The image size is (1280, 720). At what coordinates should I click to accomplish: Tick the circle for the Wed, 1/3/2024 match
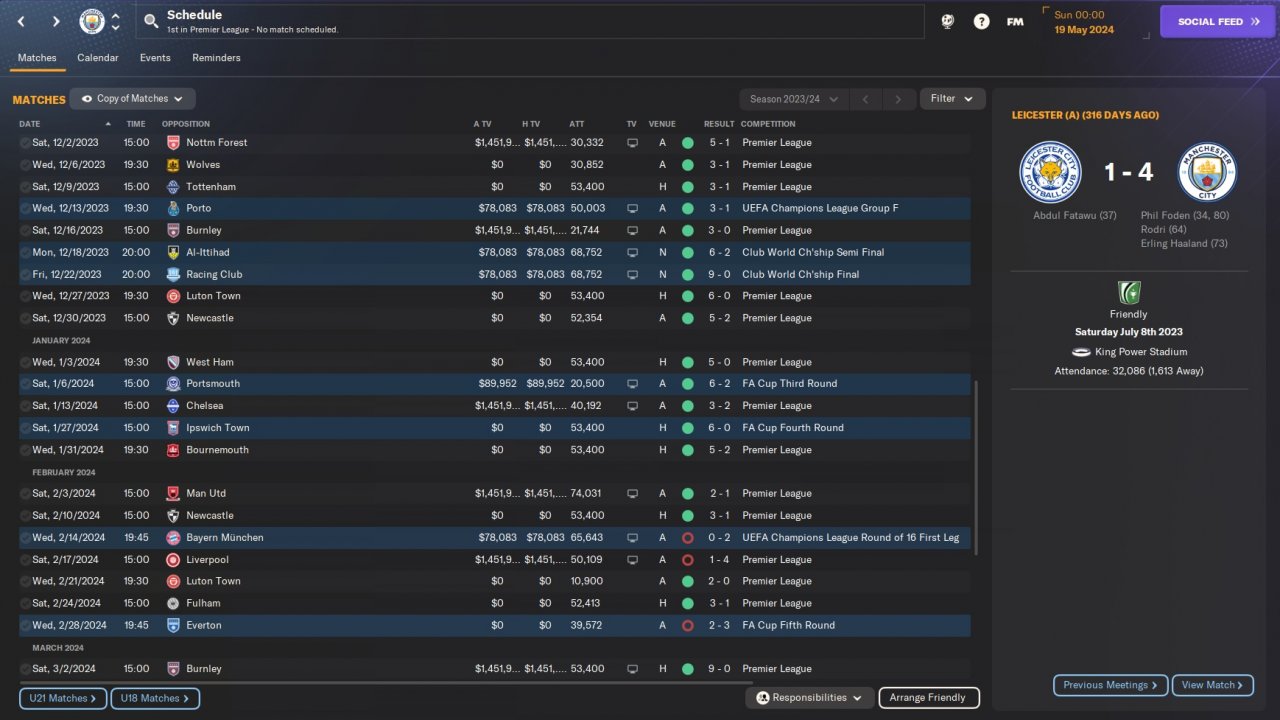[x=25, y=362]
